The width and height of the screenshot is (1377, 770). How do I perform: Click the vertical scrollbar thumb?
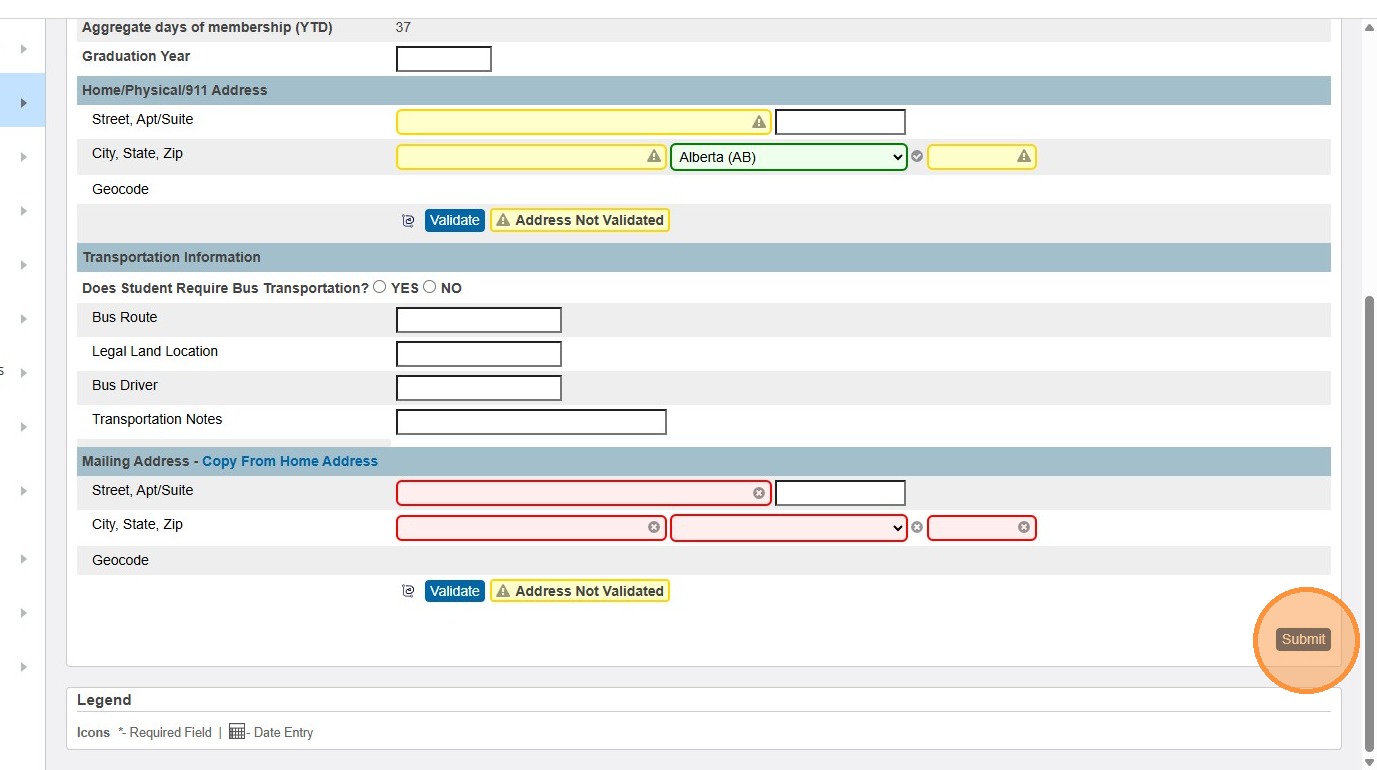pyautogui.click(x=1369, y=523)
